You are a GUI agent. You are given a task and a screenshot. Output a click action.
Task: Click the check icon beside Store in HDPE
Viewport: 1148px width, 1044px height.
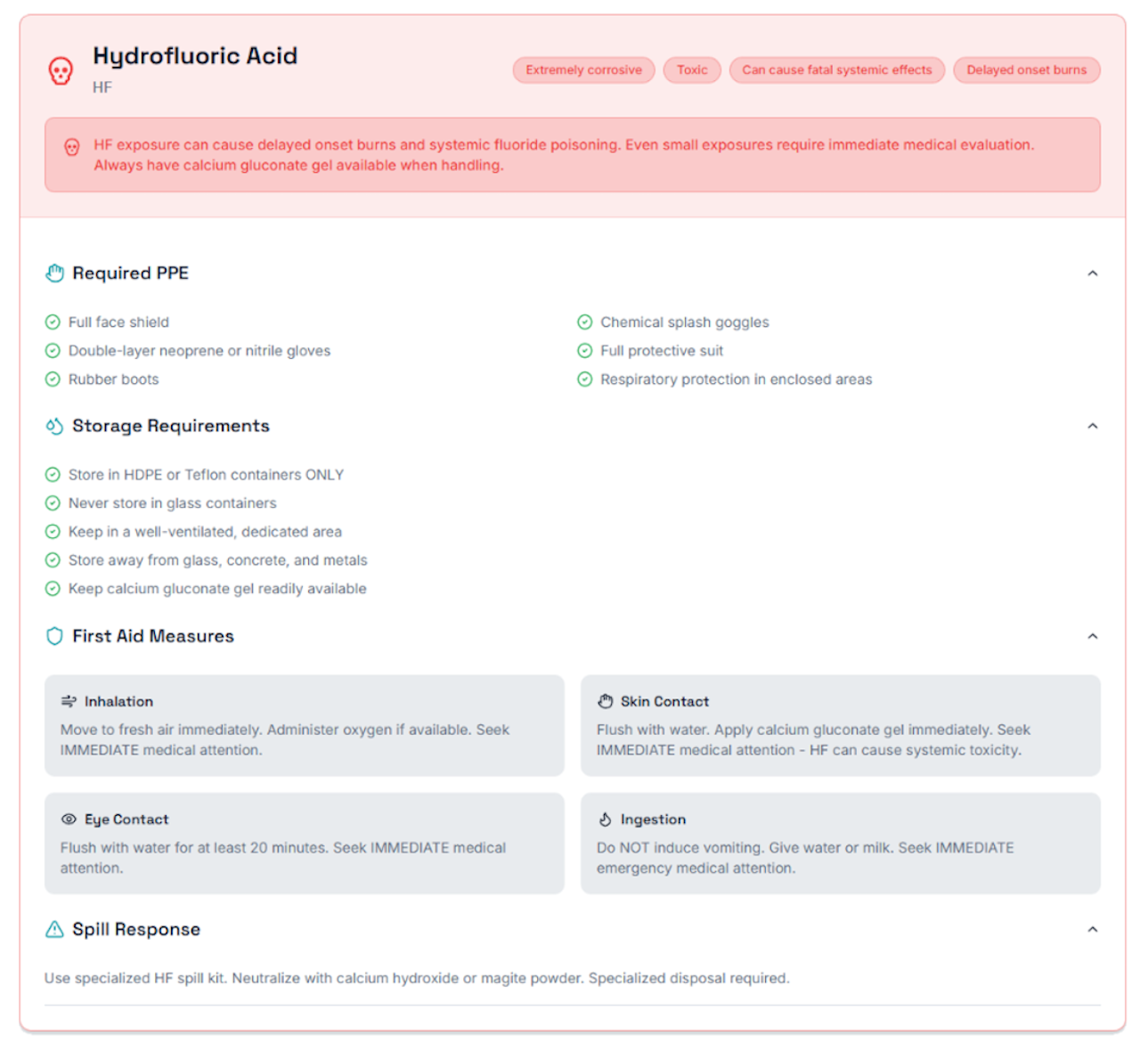pos(53,475)
